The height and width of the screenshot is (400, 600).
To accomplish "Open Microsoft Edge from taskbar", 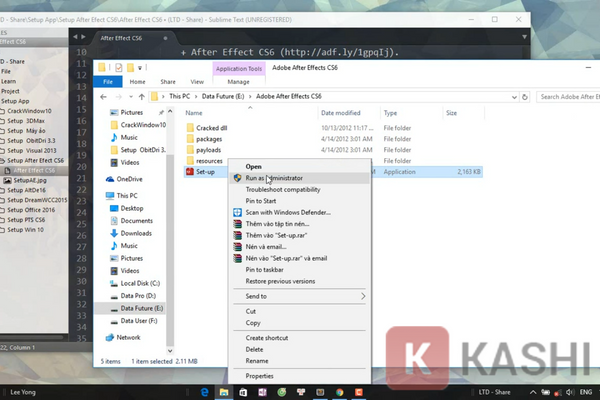I will tap(204, 392).
